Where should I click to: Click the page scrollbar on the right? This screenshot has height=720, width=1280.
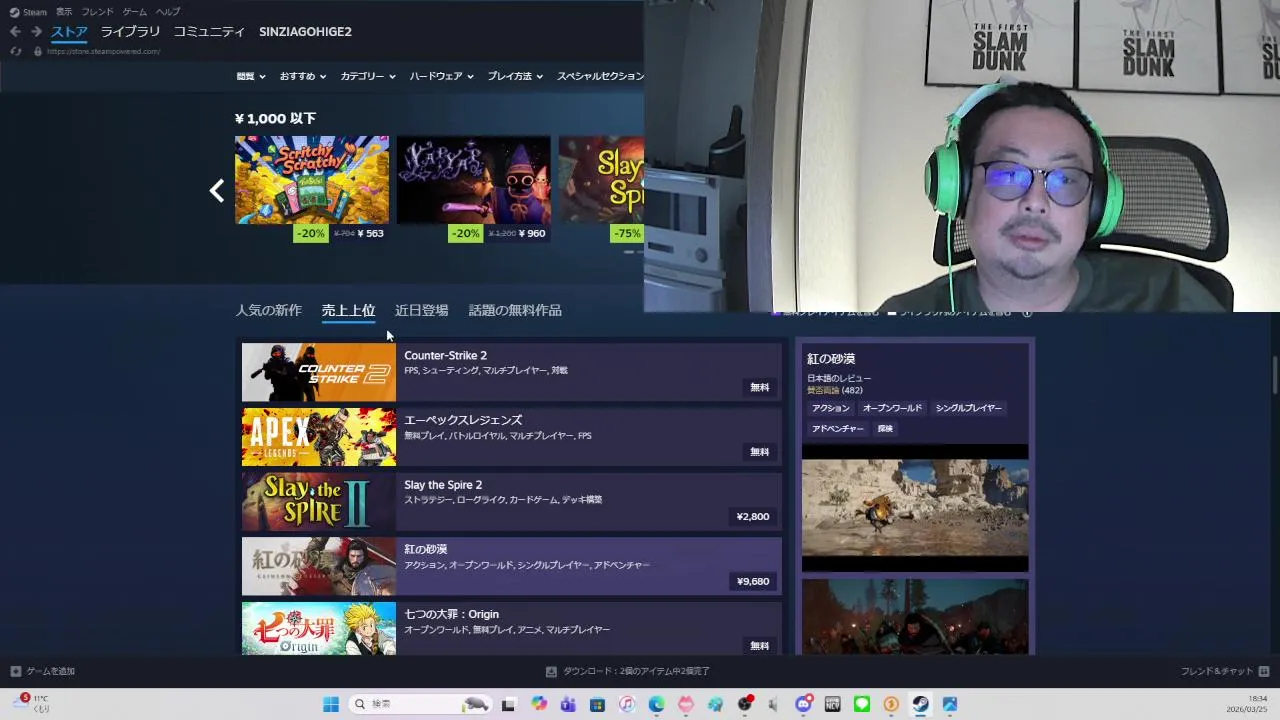point(1275,376)
